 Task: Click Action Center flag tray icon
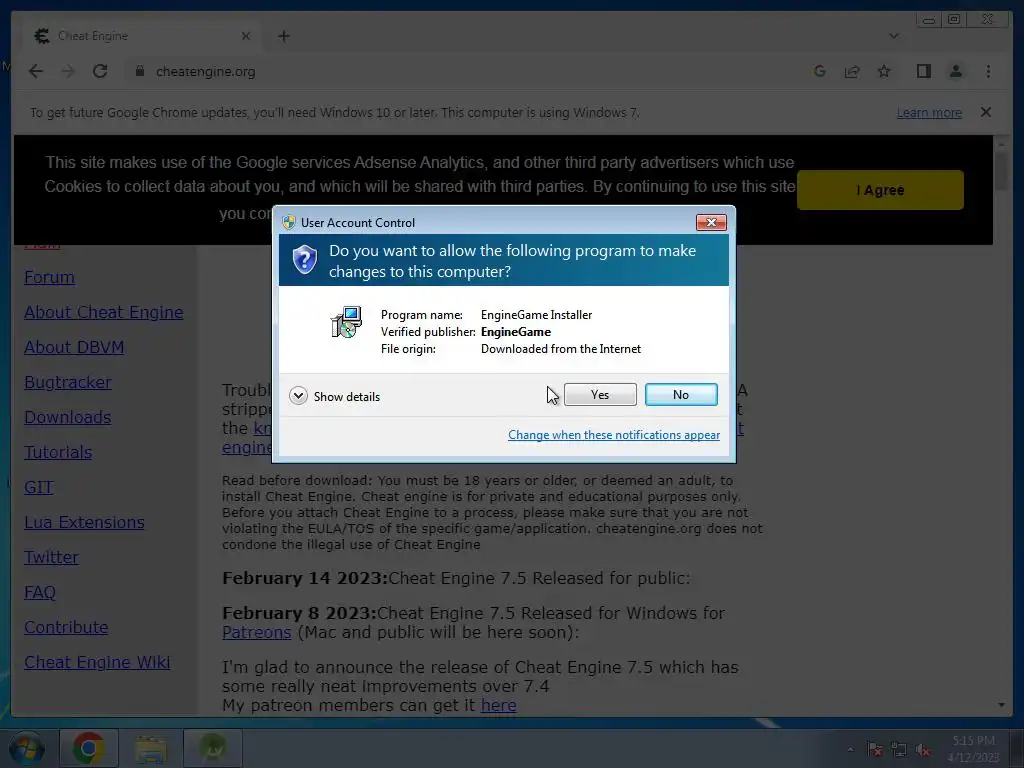pos(875,749)
